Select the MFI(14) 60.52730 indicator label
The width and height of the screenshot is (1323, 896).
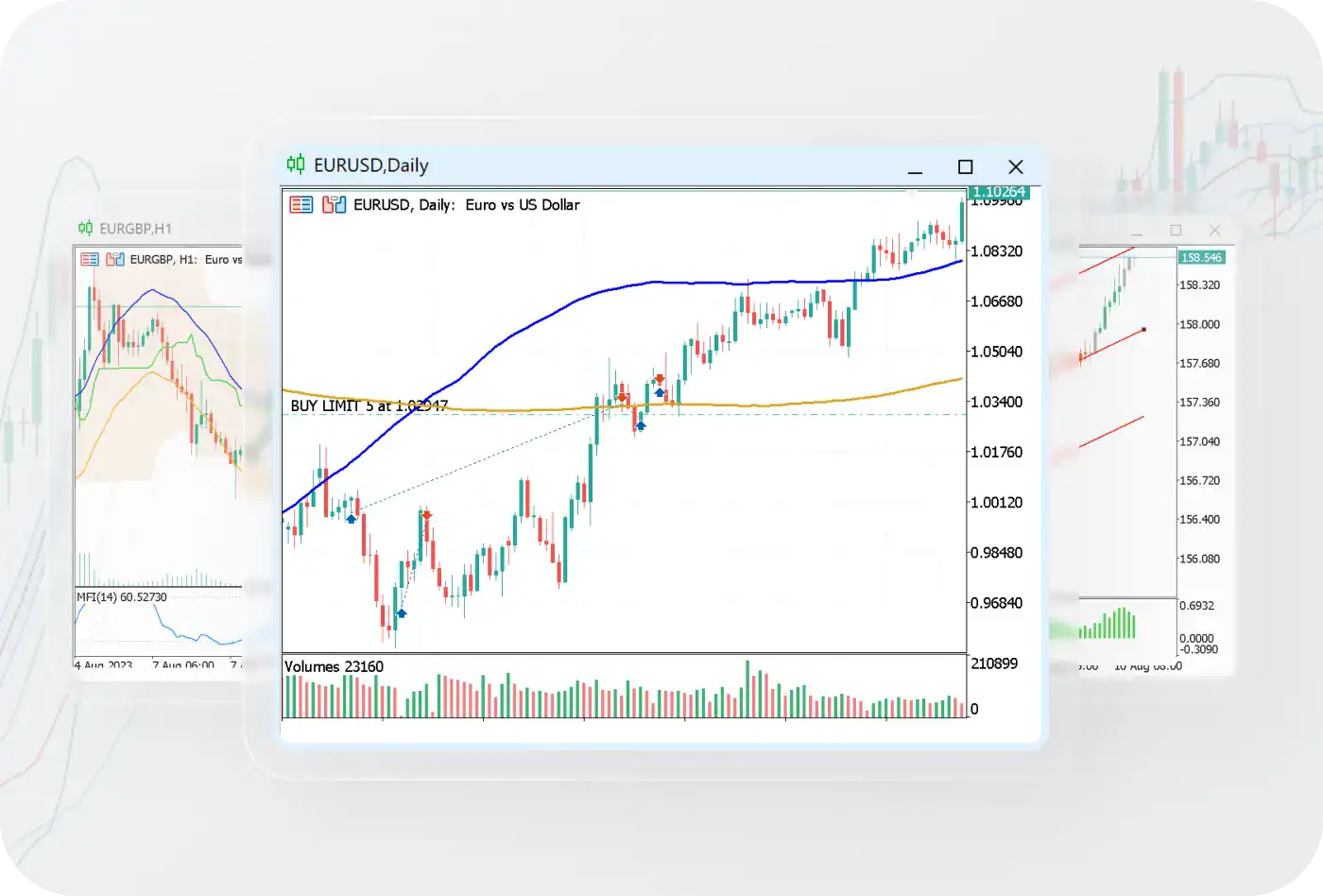[122, 597]
